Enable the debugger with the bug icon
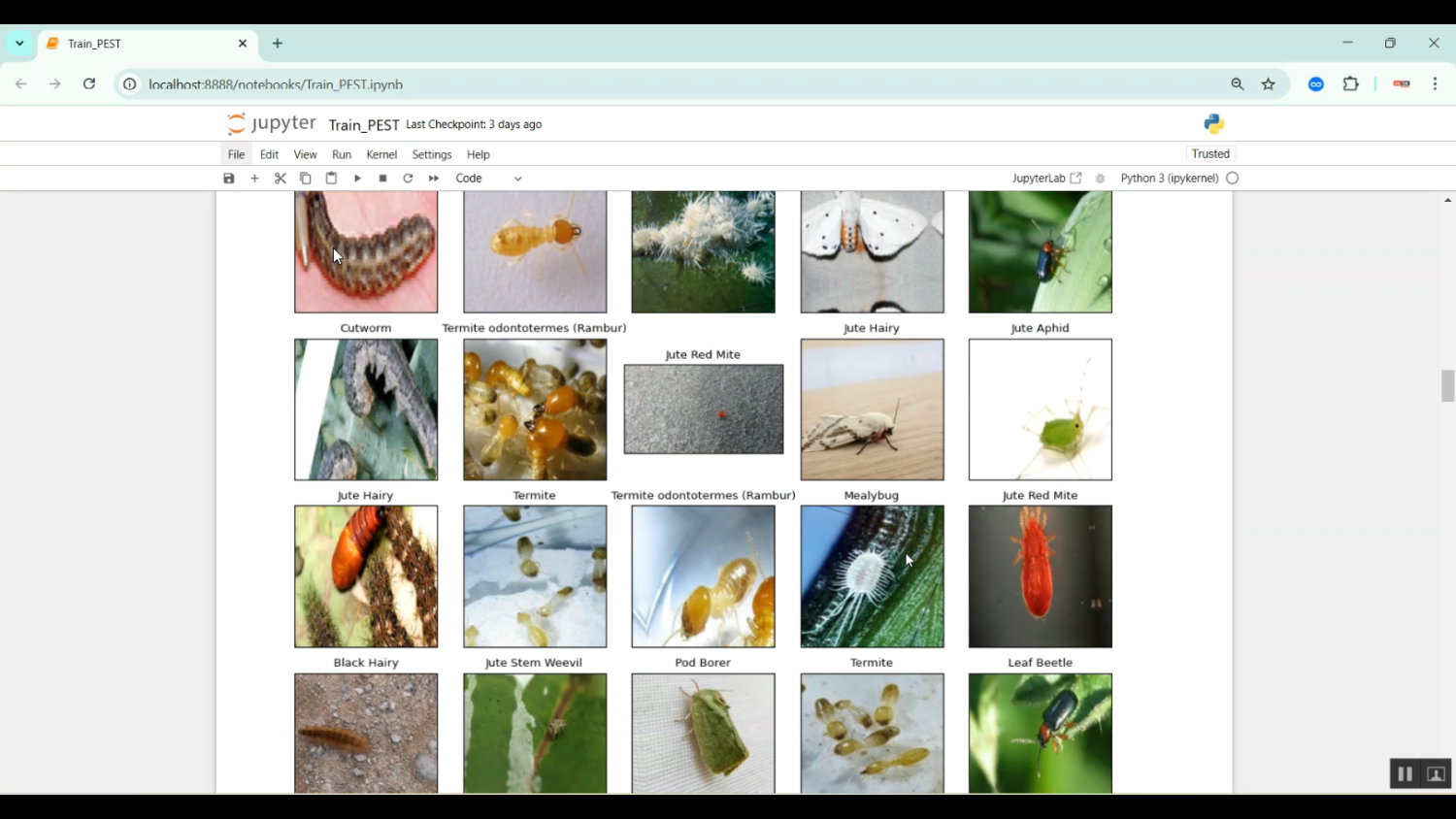 (x=1100, y=178)
